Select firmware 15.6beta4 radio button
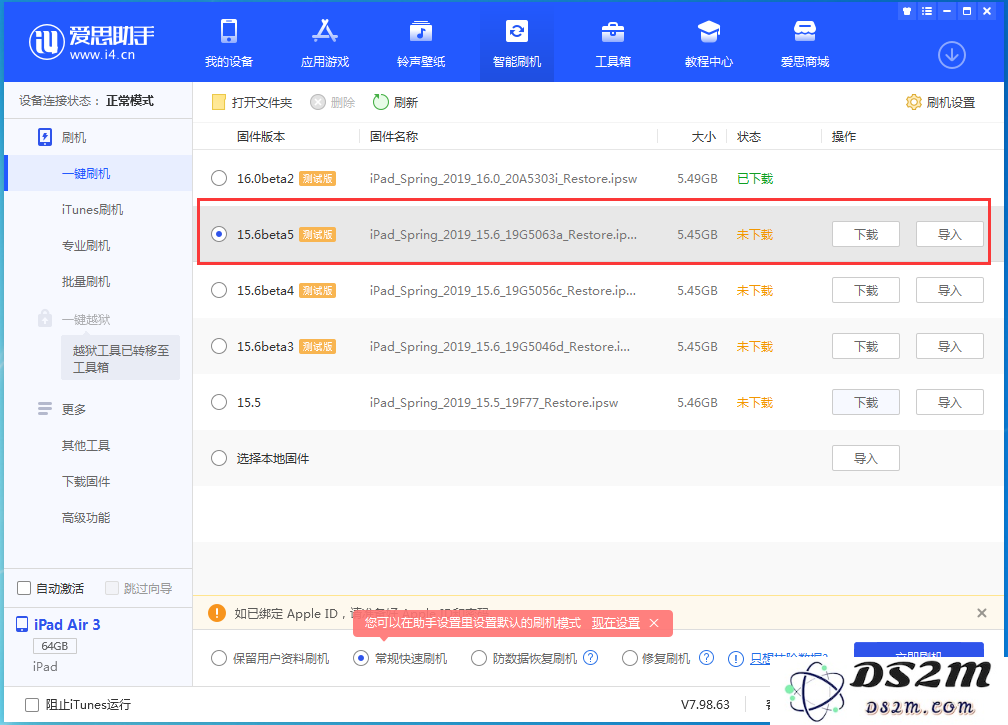This screenshot has height=725, width=1008. [219, 290]
